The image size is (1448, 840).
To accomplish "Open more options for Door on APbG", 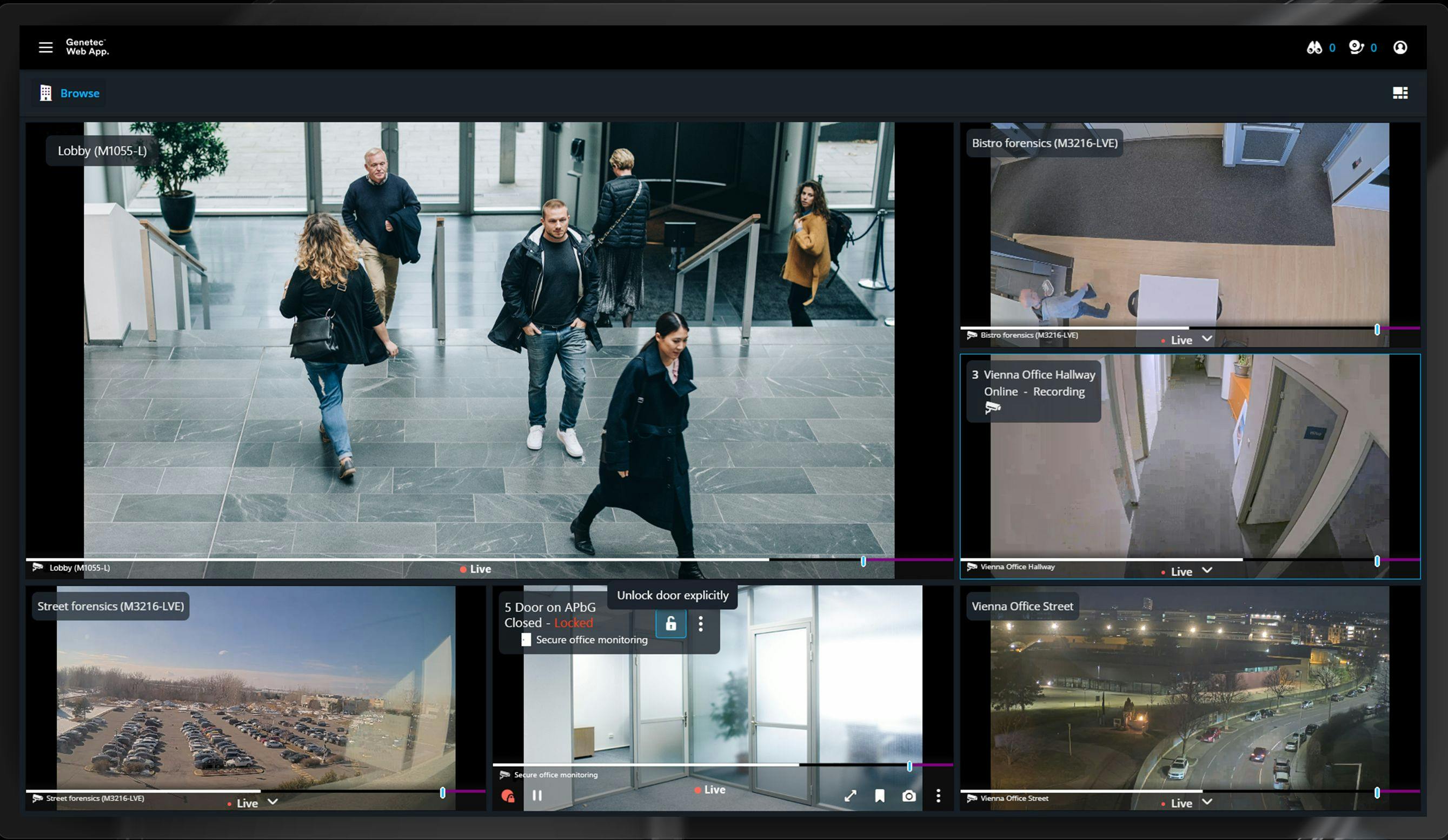I will (x=700, y=624).
